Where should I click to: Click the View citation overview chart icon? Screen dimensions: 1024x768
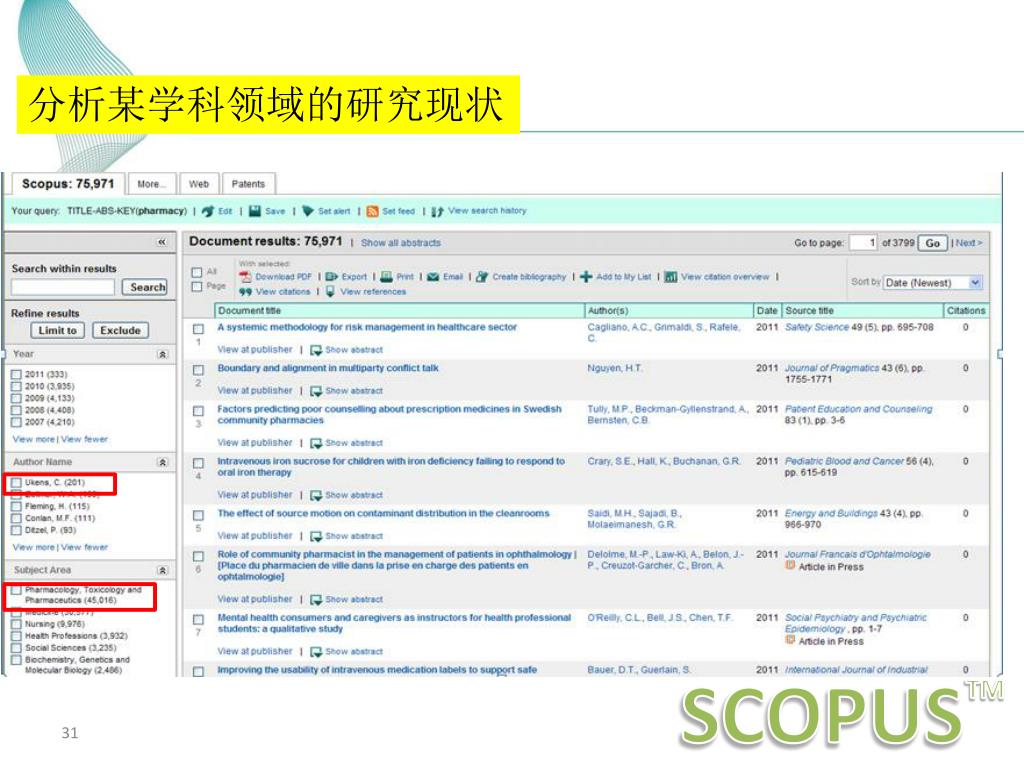pyautogui.click(x=671, y=277)
